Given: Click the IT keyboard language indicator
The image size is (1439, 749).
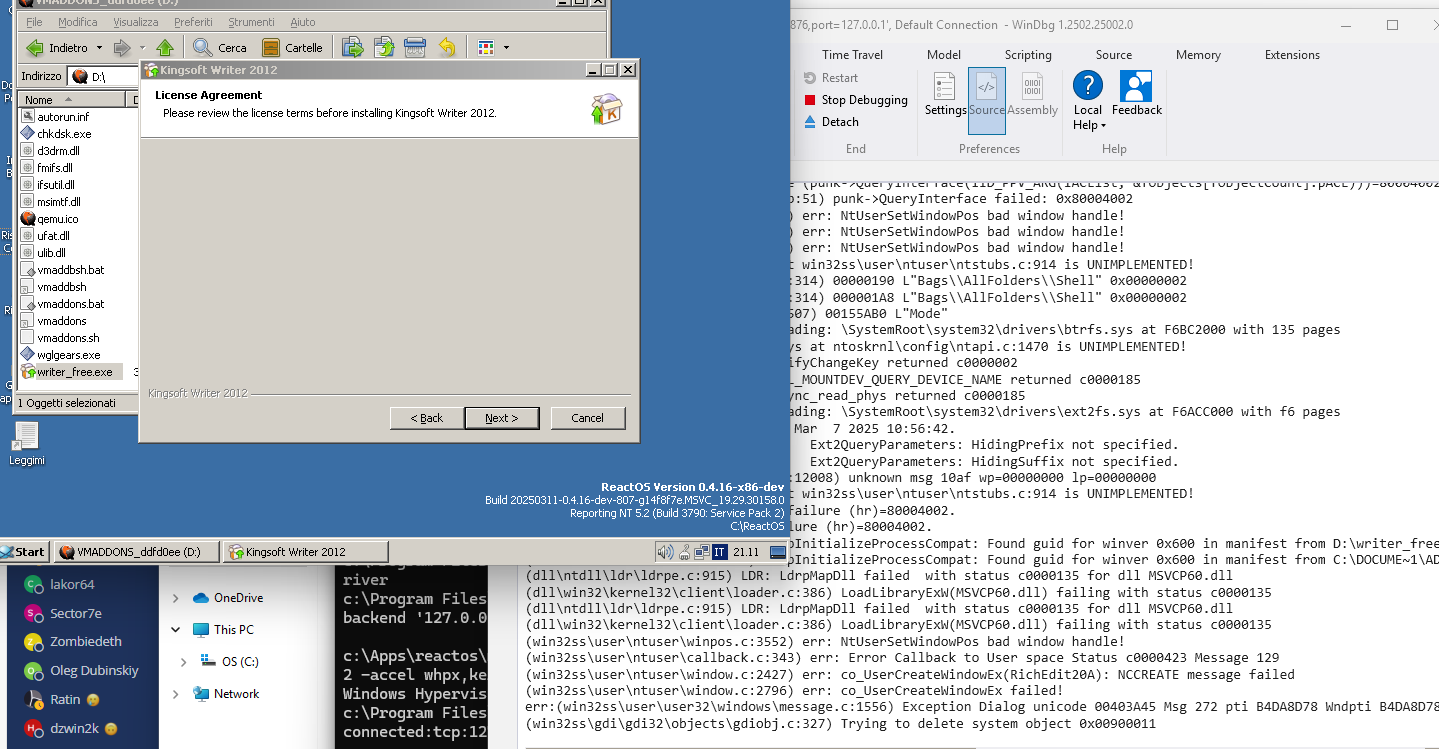Looking at the screenshot, I should pyautogui.click(x=718, y=551).
